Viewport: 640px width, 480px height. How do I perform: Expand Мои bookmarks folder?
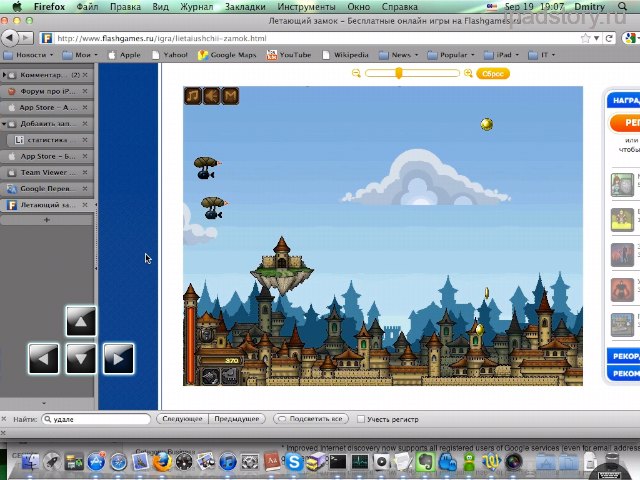80,55
